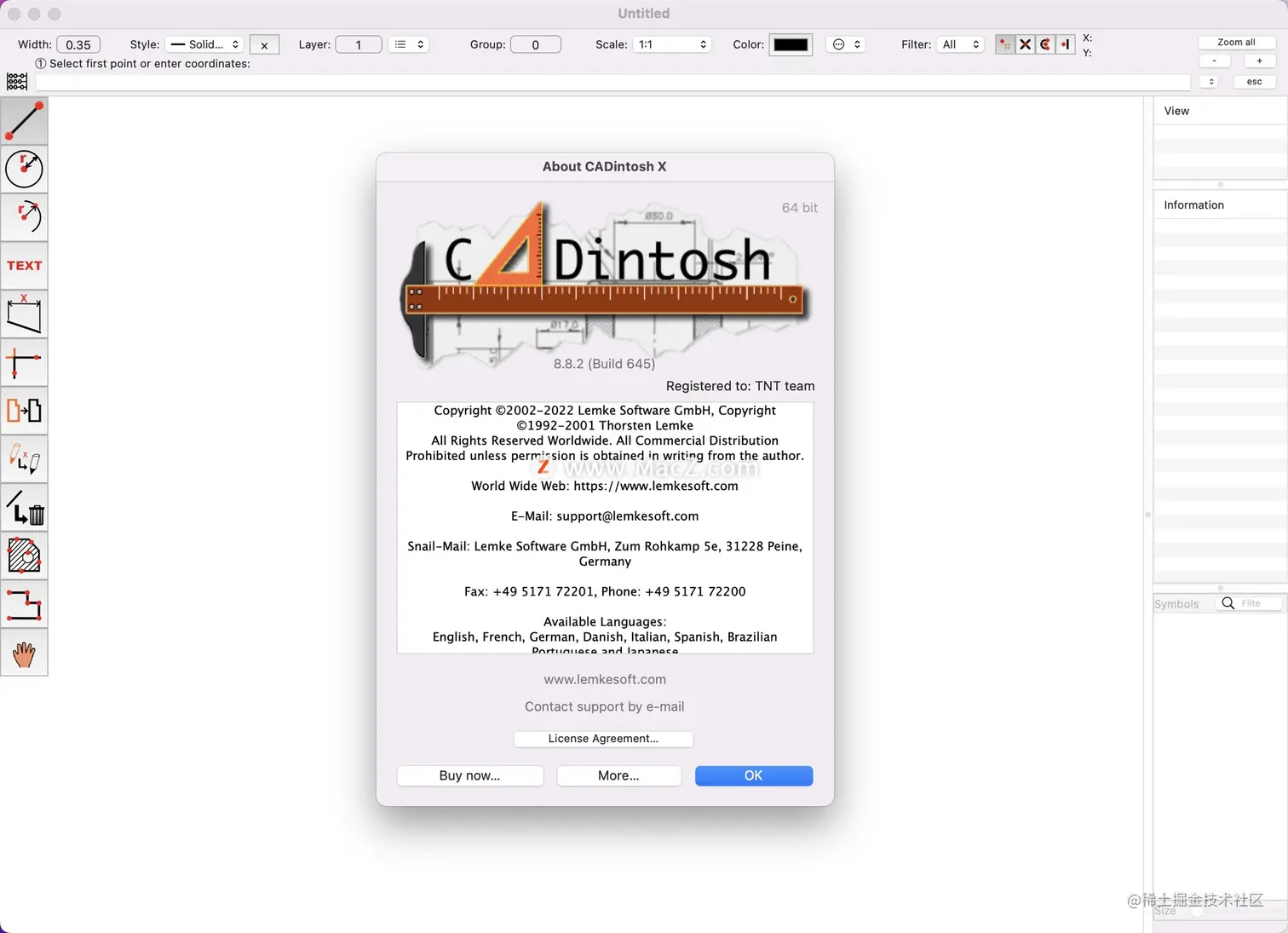
Task: Toggle the intersection X snap icon
Action: 1026,44
